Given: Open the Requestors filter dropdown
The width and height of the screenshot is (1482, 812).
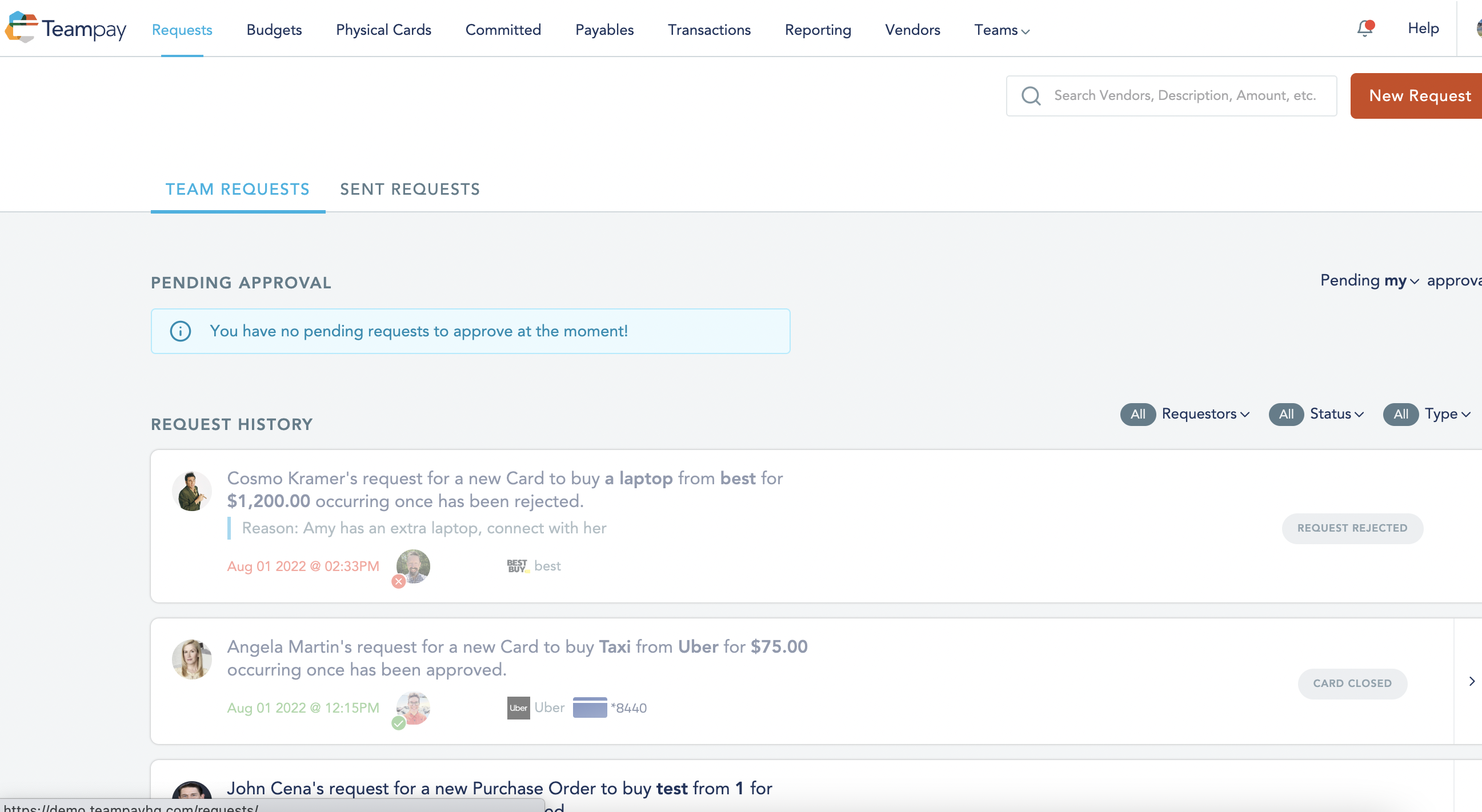Looking at the screenshot, I should [x=1205, y=414].
